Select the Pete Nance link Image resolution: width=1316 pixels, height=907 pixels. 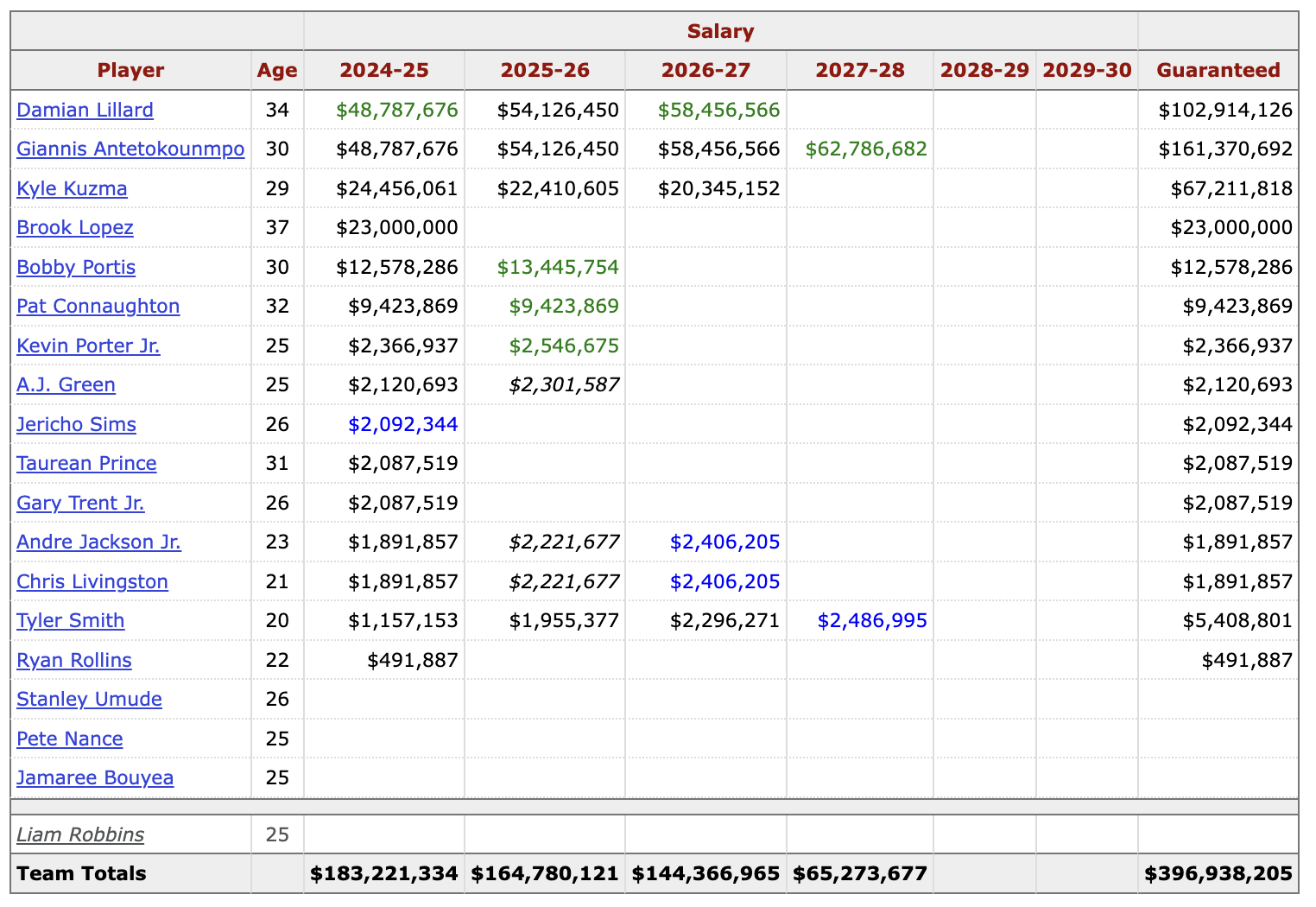click(70, 739)
